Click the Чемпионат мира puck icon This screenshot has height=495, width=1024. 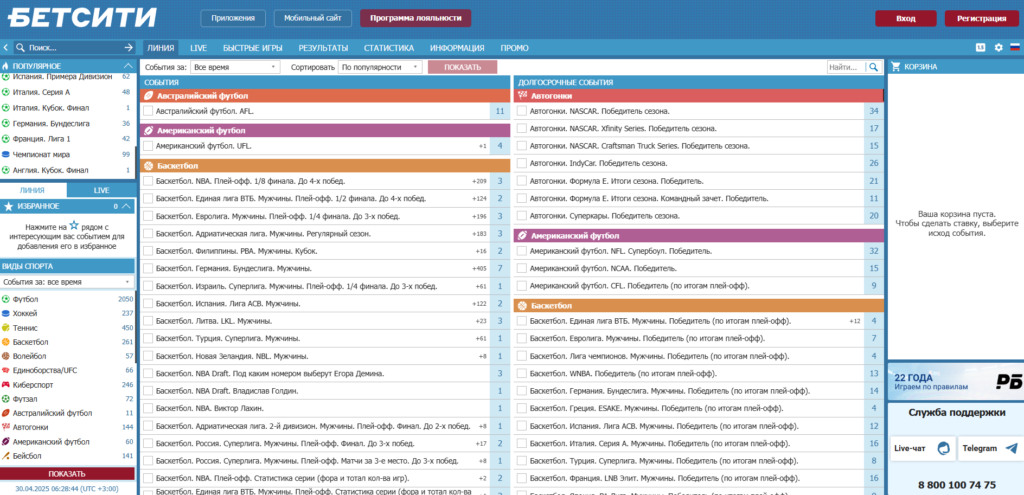coord(6,155)
